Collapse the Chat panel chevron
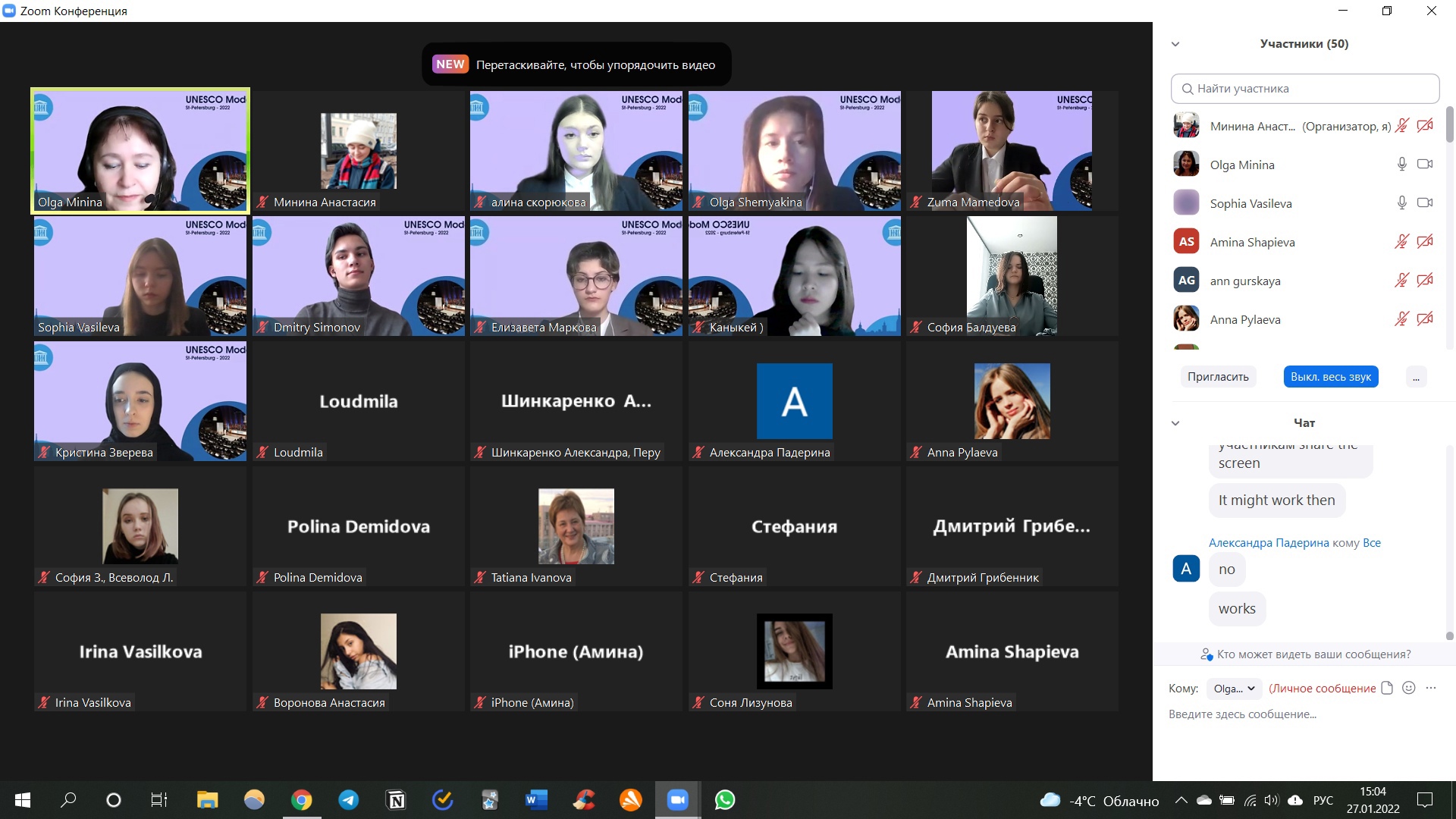Screen dimensions: 1456x819 (1175, 423)
